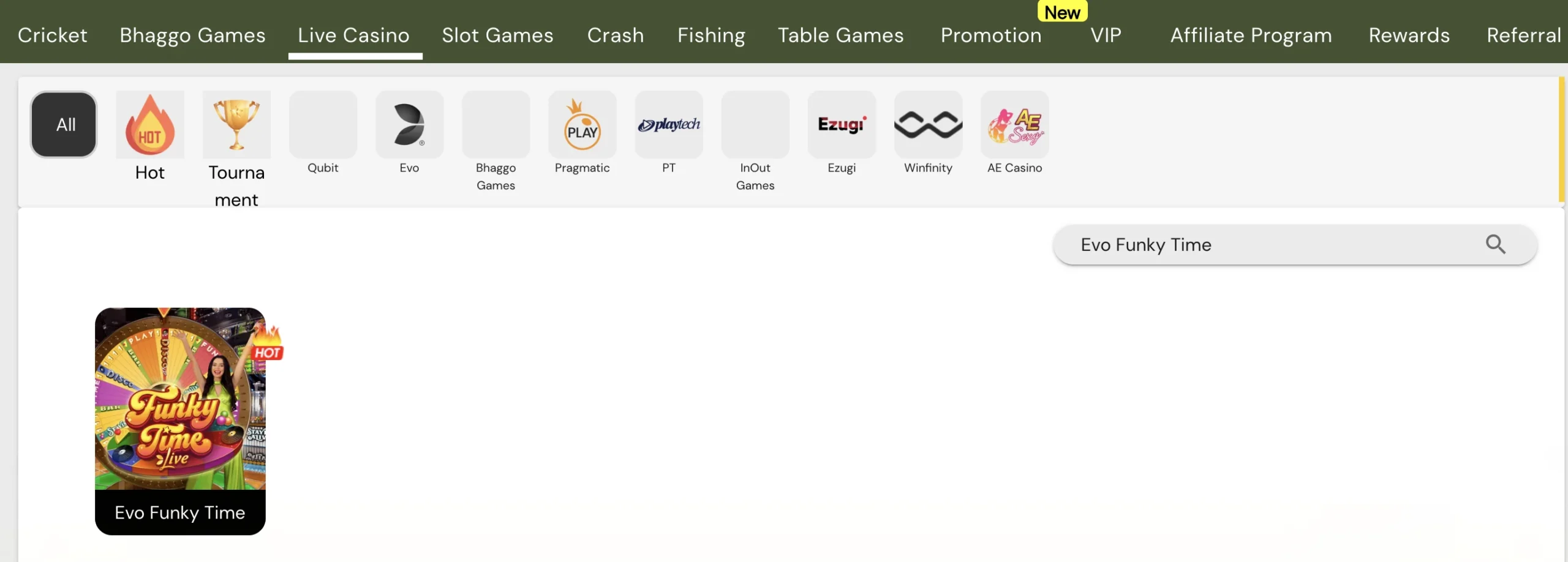Viewport: 1568px width, 562px height.
Task: Click the search magnifier icon
Action: click(x=1495, y=244)
